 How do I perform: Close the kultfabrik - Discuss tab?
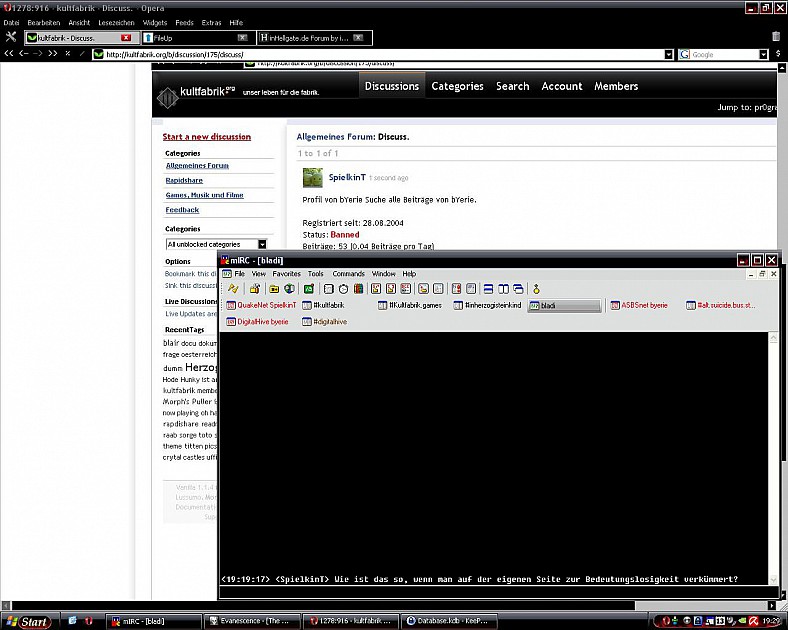click(126, 38)
